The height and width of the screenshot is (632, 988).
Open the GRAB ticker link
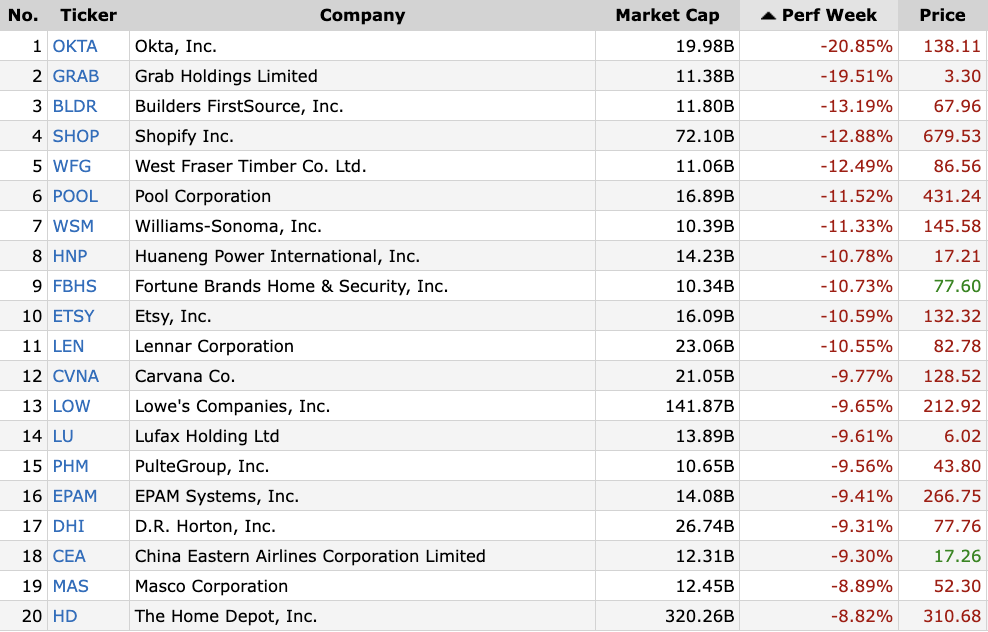76,76
